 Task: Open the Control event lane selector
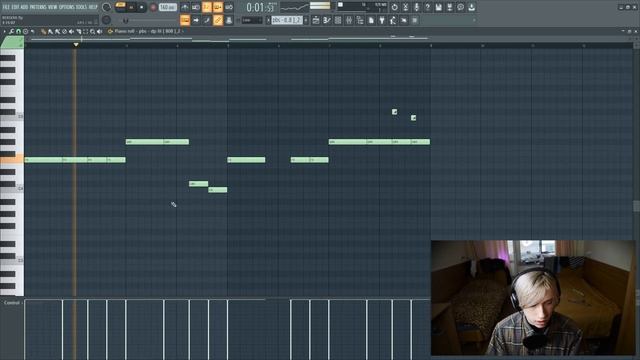12,303
